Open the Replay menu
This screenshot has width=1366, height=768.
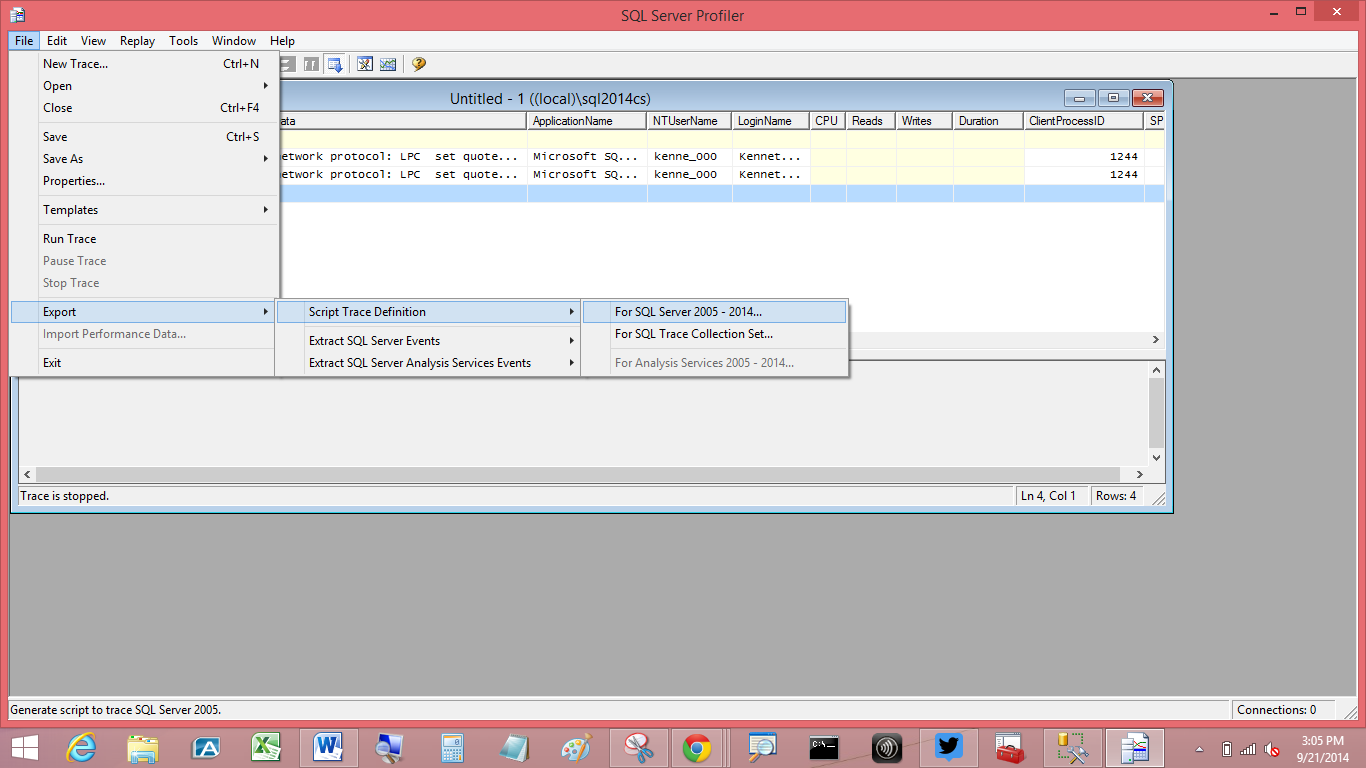point(137,41)
